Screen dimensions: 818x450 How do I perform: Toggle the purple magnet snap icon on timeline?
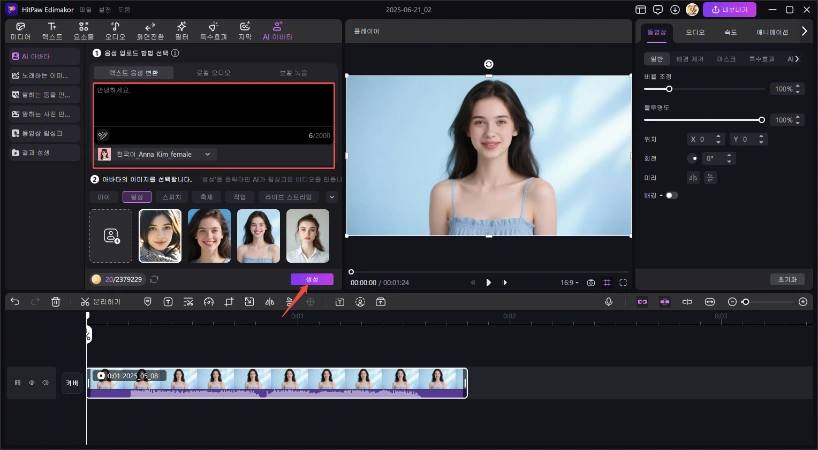click(665, 302)
